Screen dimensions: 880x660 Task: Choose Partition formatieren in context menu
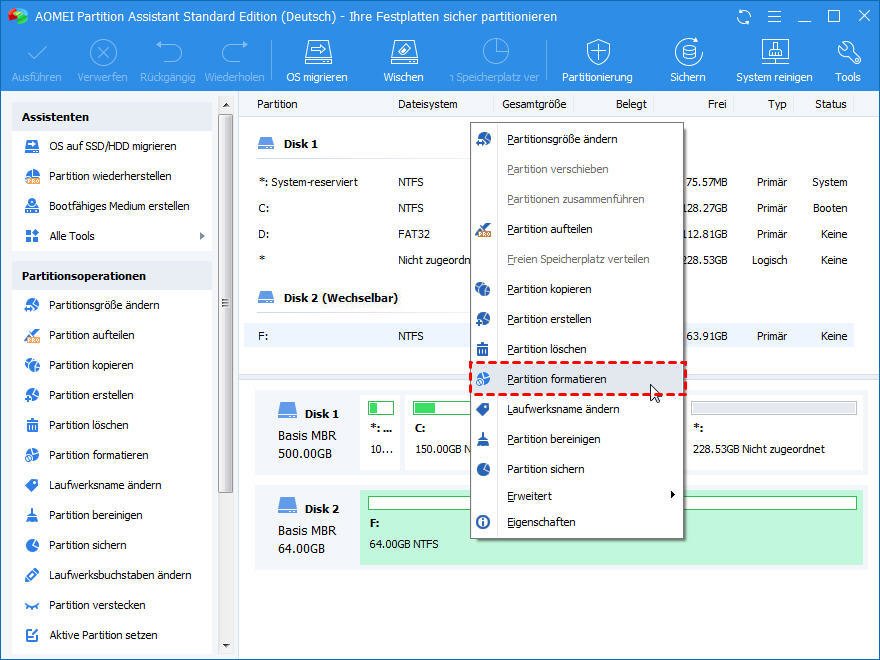(x=577, y=379)
